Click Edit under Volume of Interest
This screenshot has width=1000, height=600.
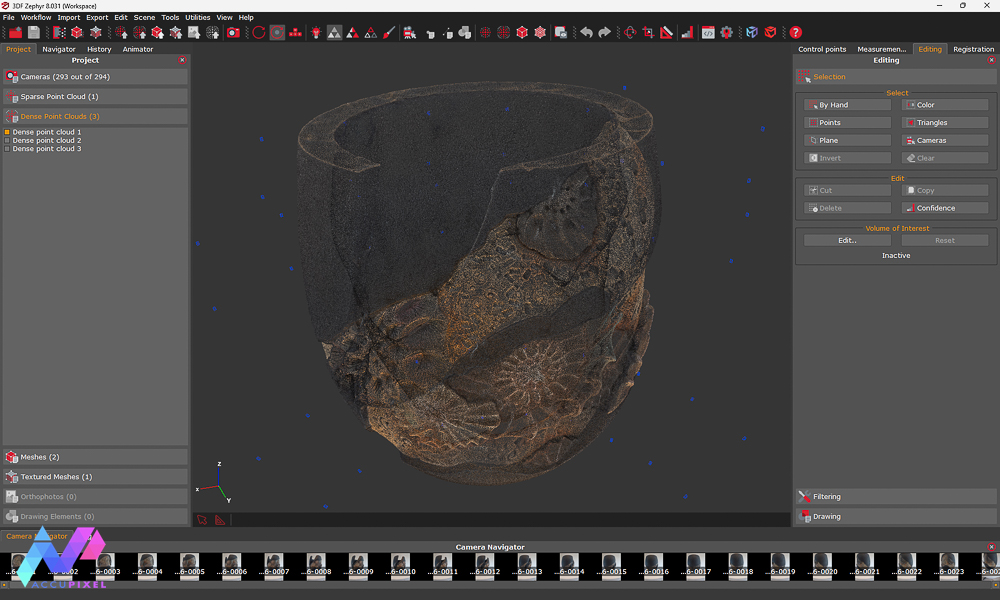click(846, 240)
